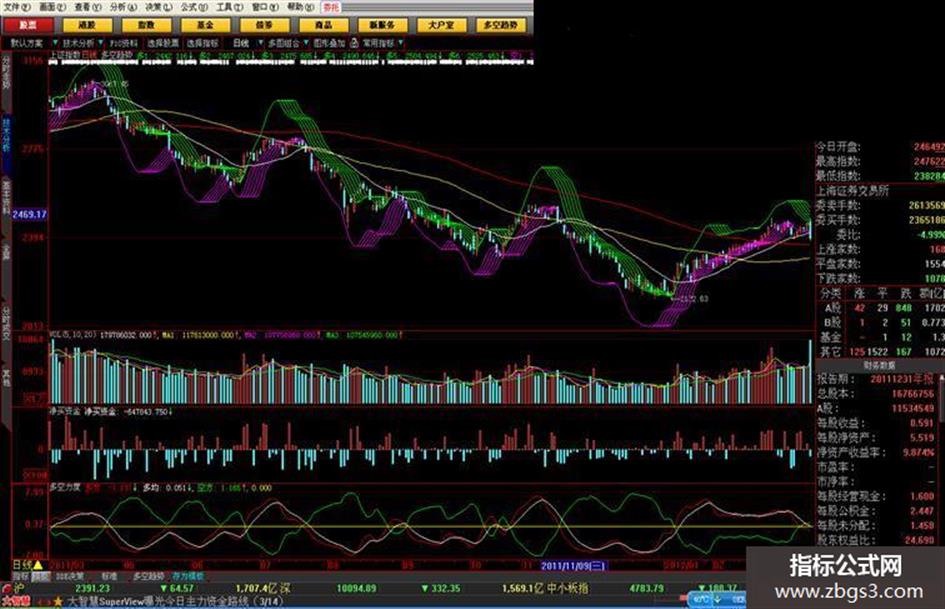Open the 新服务 button
Screen dimensions: 945x609
(383, 25)
